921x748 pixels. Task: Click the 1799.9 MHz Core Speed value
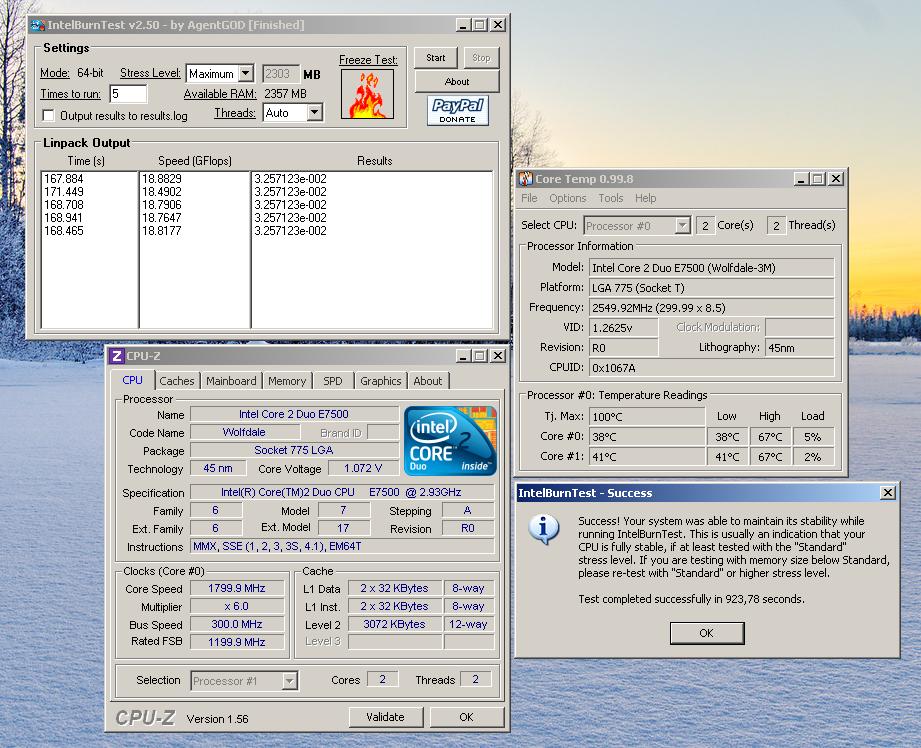click(x=237, y=588)
